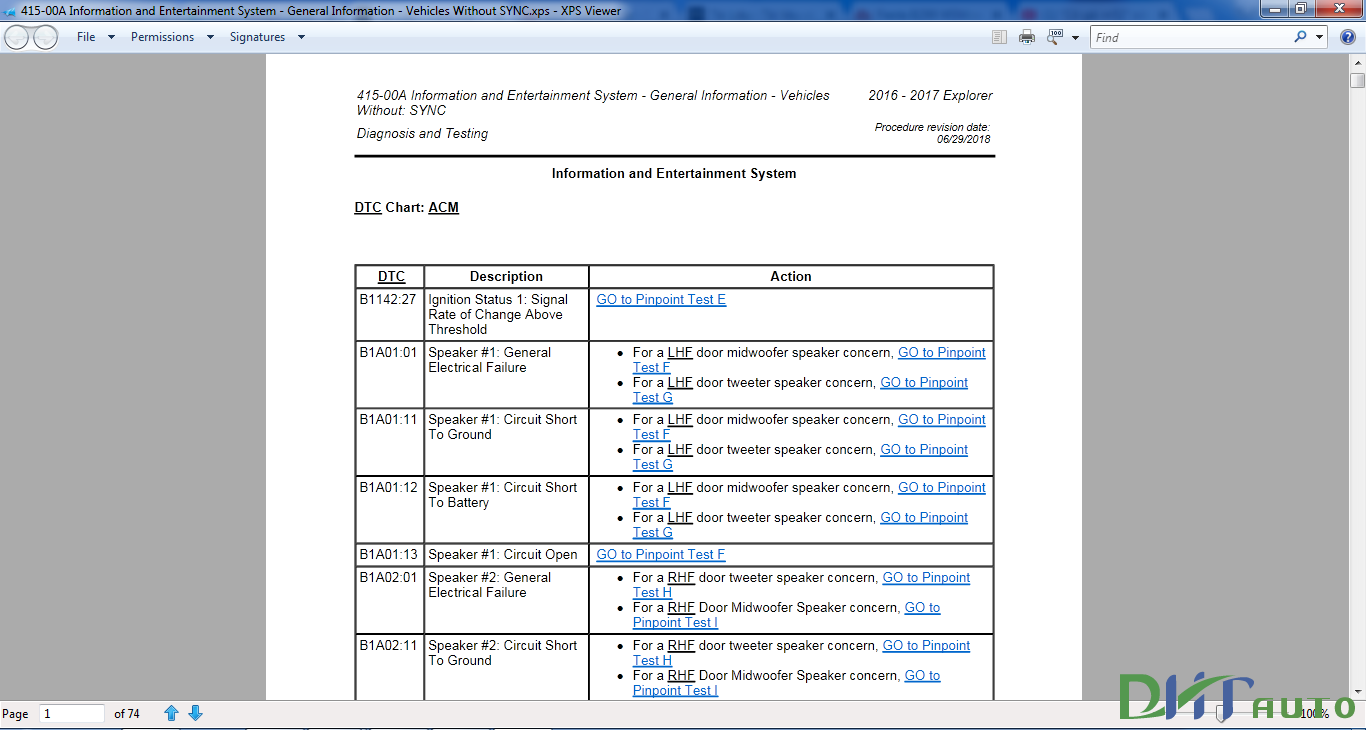Screen dimensions: 1366x730
Task: Follow the GO to Pinpoint Test E link
Action: point(661,300)
